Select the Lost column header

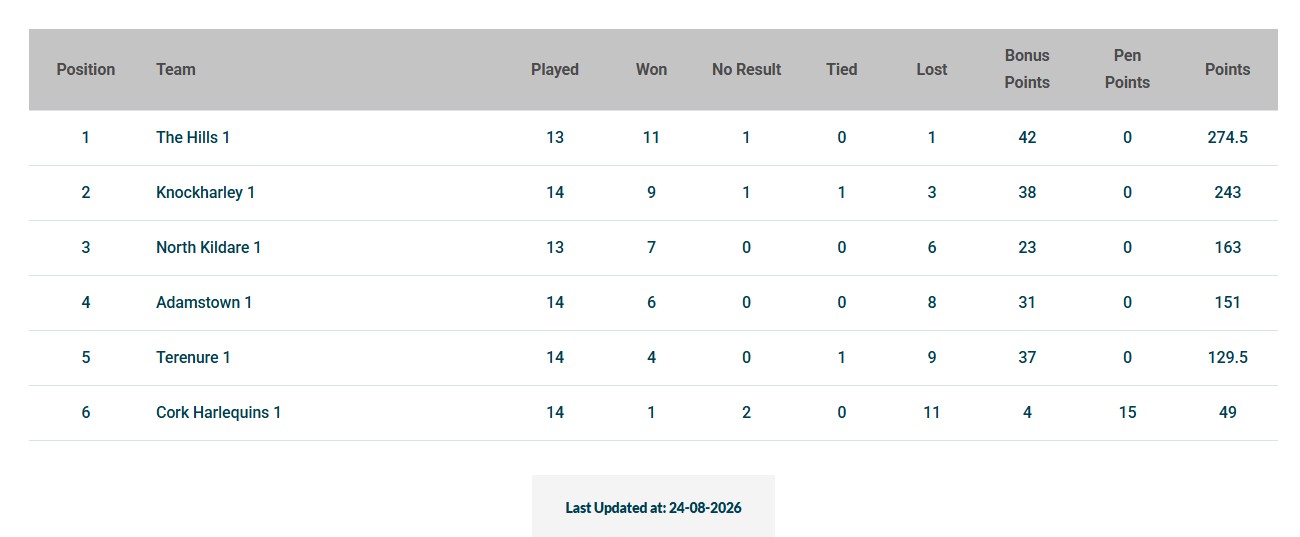click(932, 70)
